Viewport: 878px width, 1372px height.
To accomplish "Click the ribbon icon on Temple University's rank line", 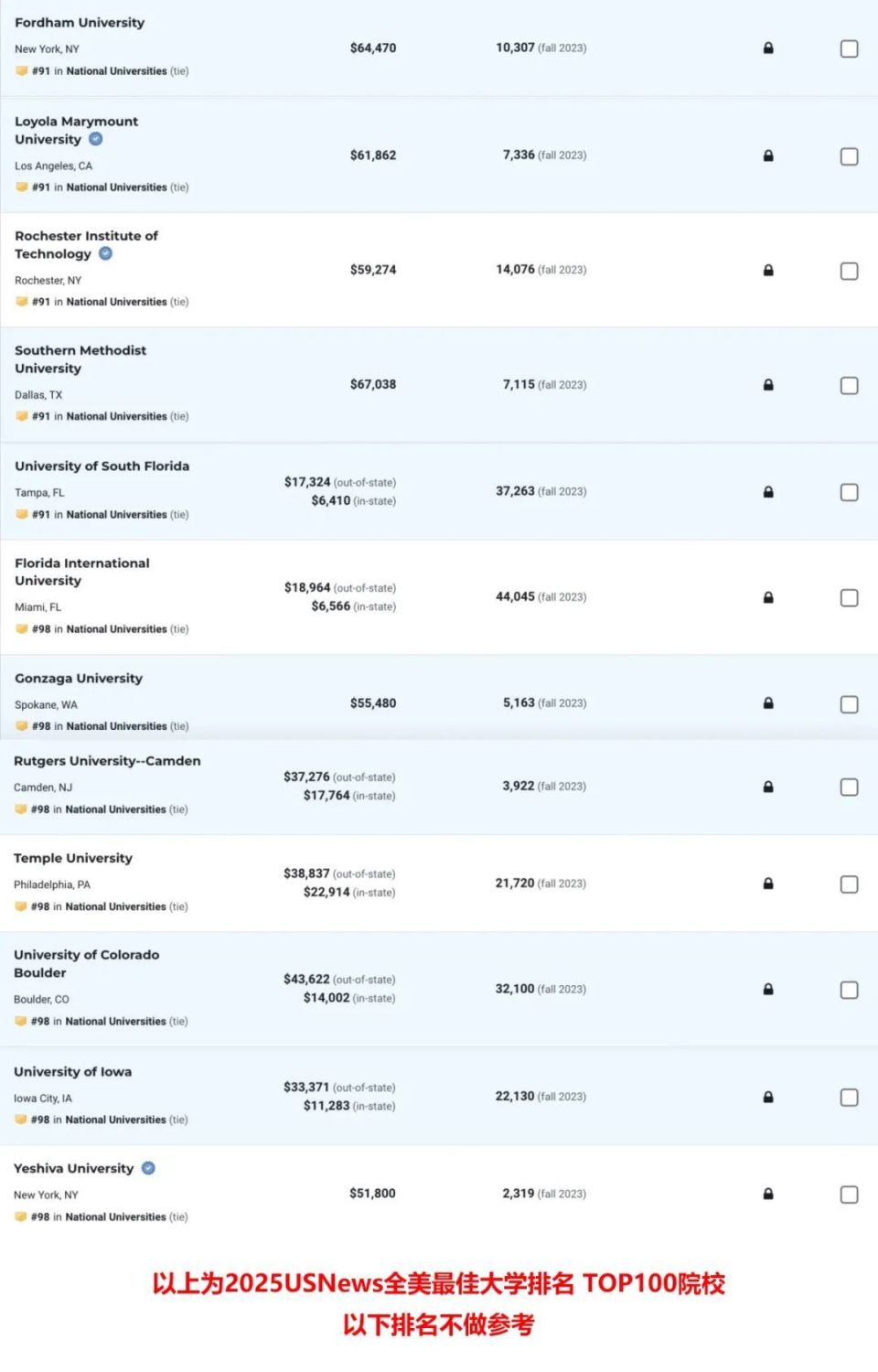I will [21, 906].
